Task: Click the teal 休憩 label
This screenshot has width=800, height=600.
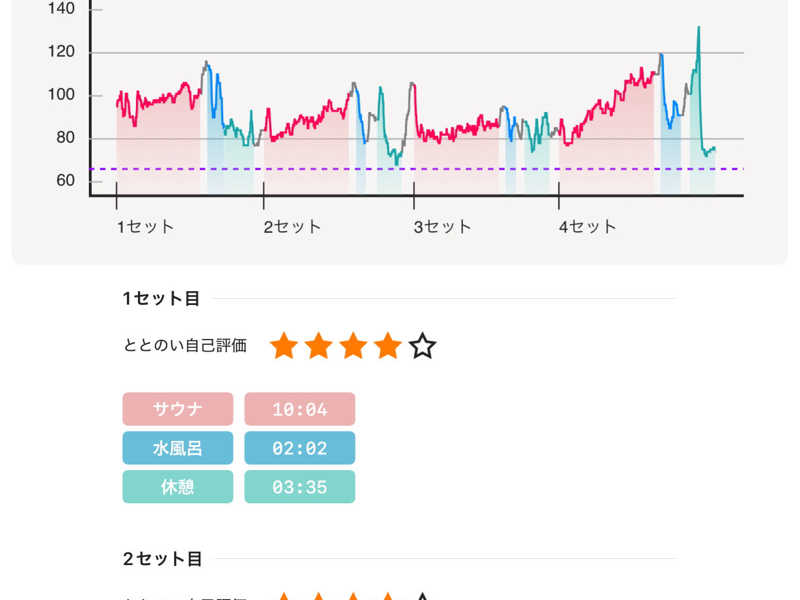Action: (178, 487)
